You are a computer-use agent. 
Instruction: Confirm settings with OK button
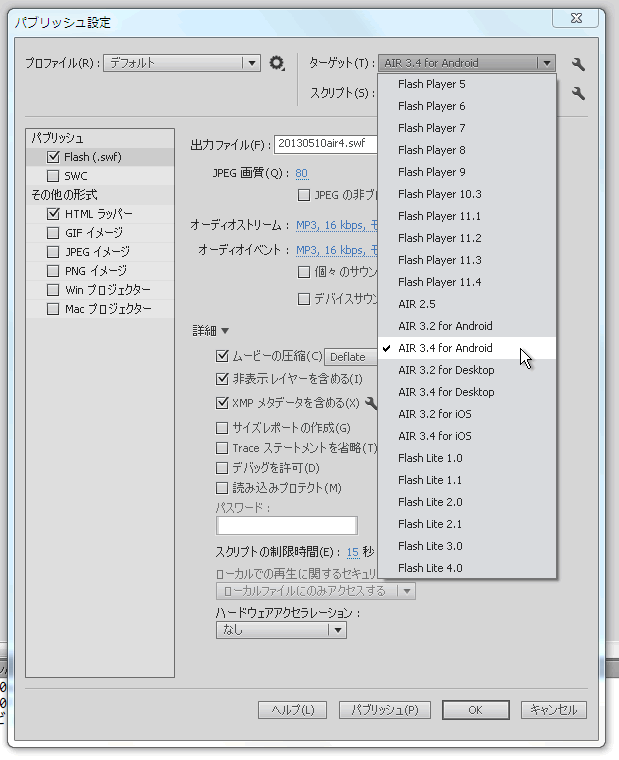476,710
